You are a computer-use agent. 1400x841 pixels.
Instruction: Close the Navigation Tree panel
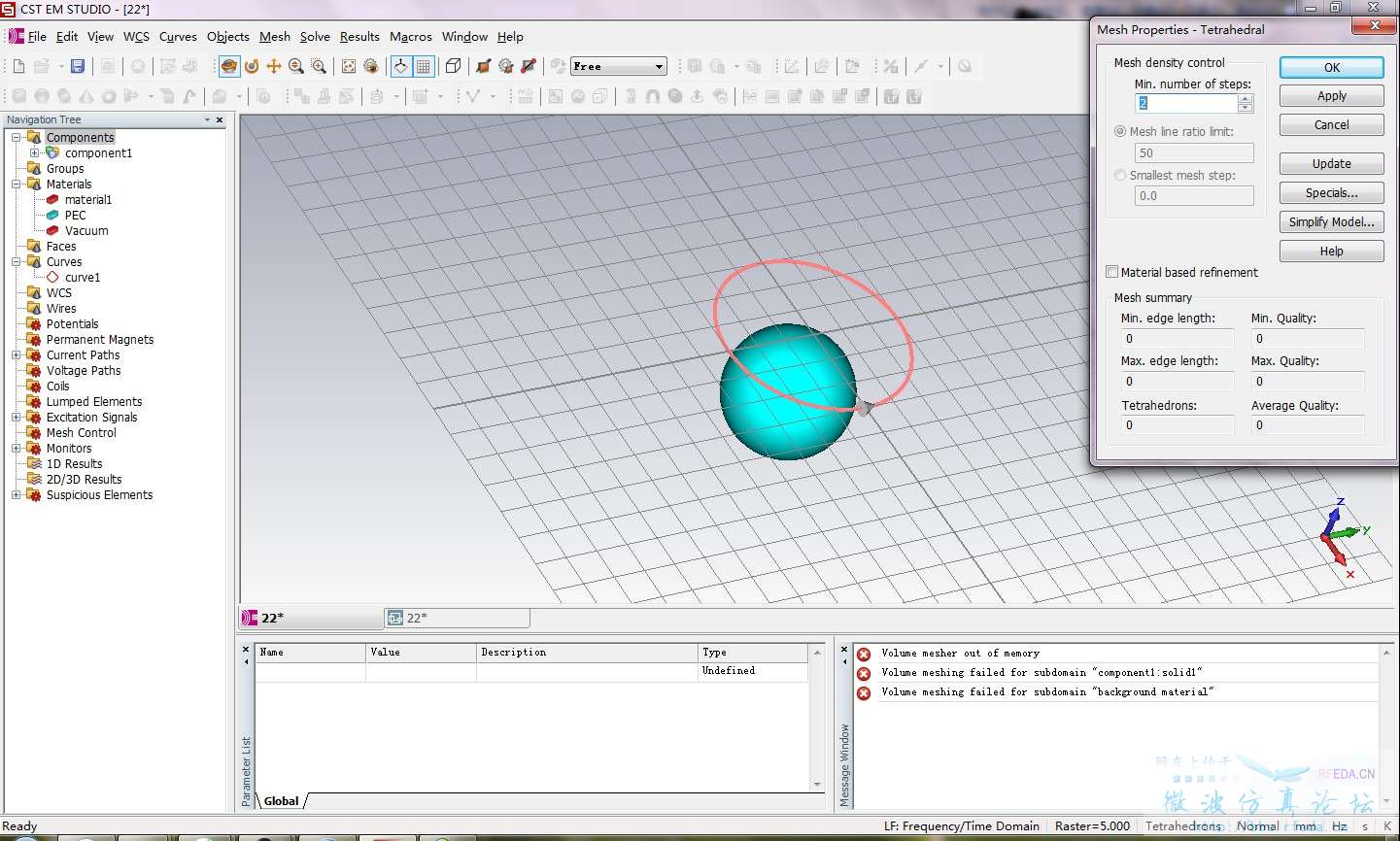[x=220, y=119]
